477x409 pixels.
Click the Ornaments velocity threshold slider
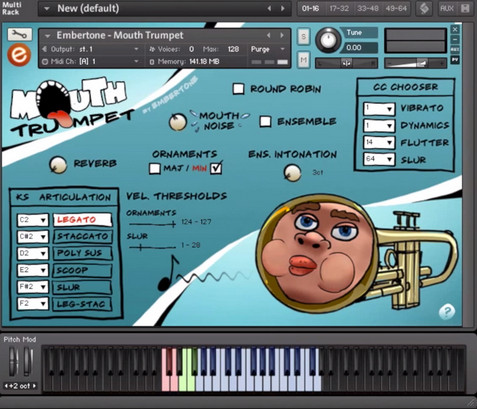[x=152, y=224]
